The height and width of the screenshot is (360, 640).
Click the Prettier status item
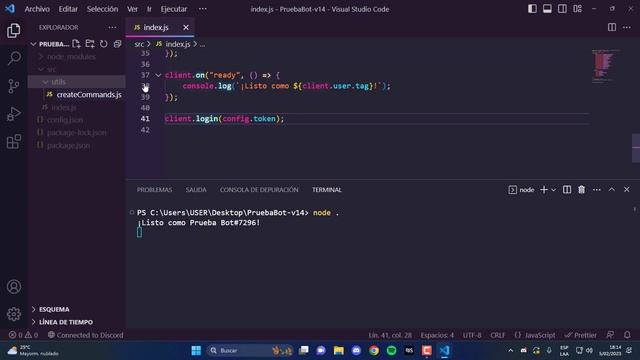580,335
